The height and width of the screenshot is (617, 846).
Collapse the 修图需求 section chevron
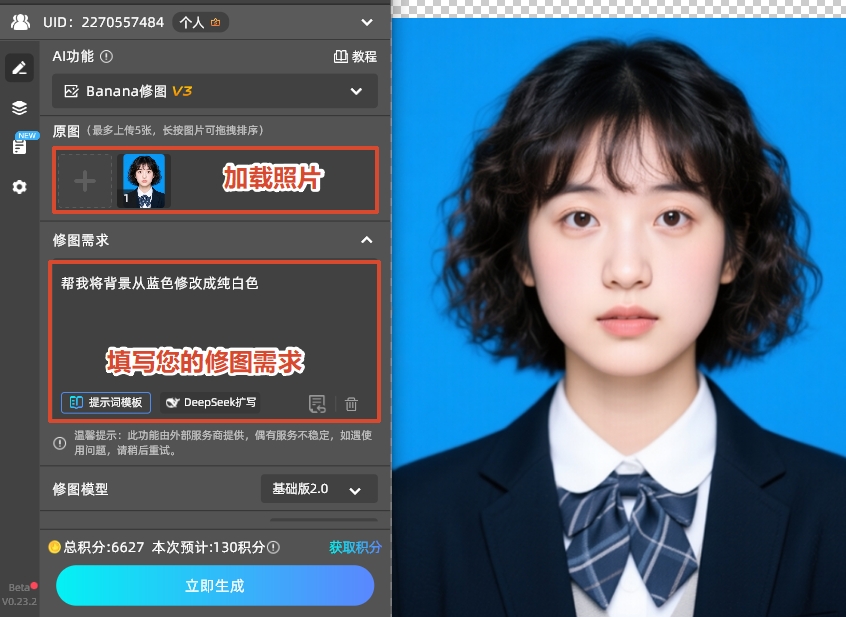click(x=366, y=240)
